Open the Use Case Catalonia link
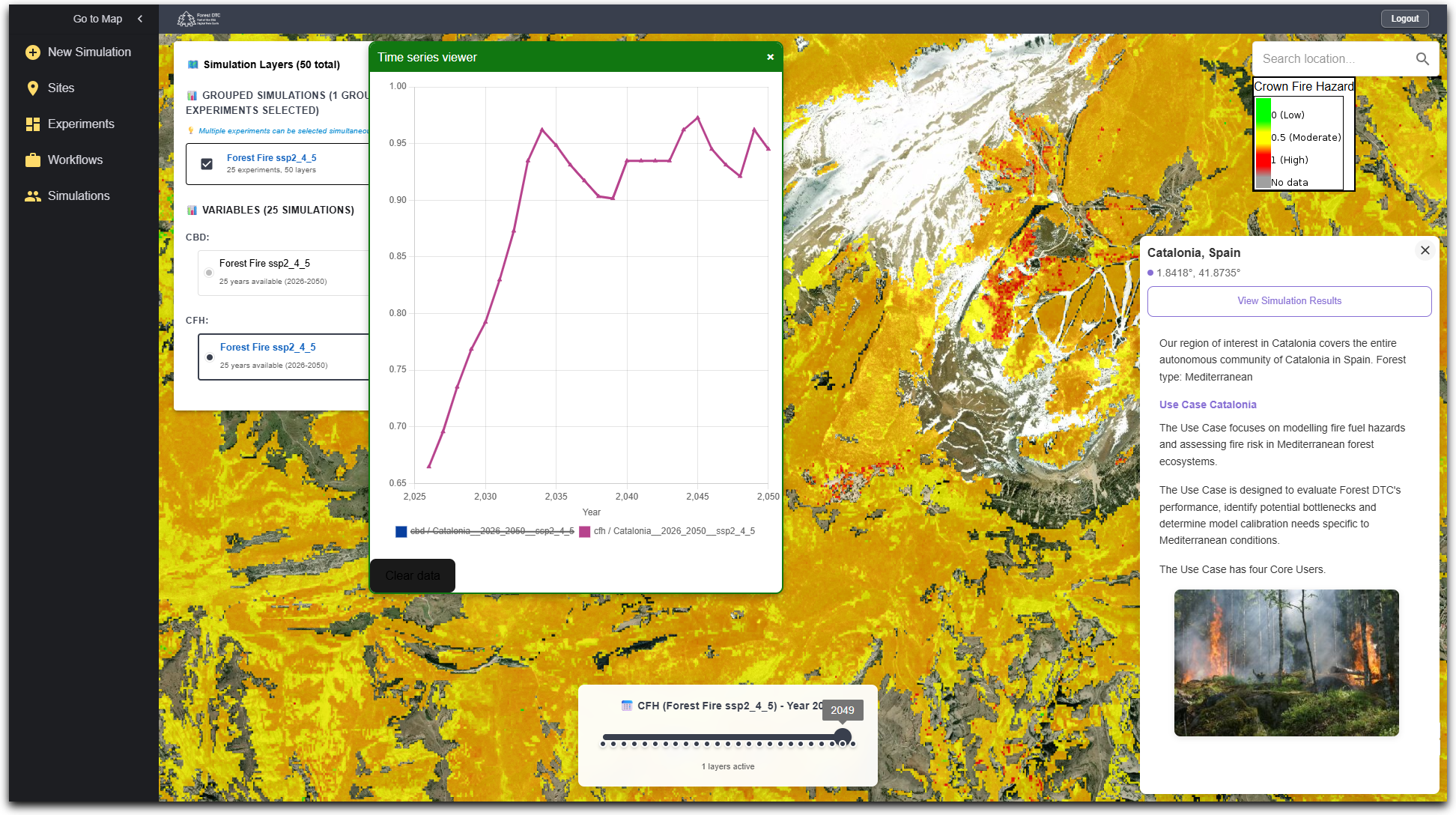The height and width of the screenshot is (815, 1456). pos(1207,405)
